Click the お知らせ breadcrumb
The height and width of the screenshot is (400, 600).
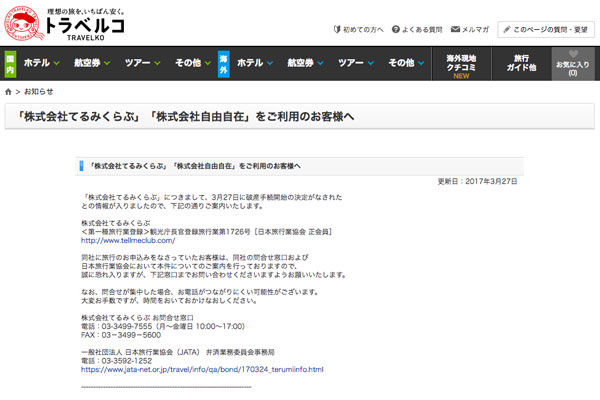click(39, 92)
